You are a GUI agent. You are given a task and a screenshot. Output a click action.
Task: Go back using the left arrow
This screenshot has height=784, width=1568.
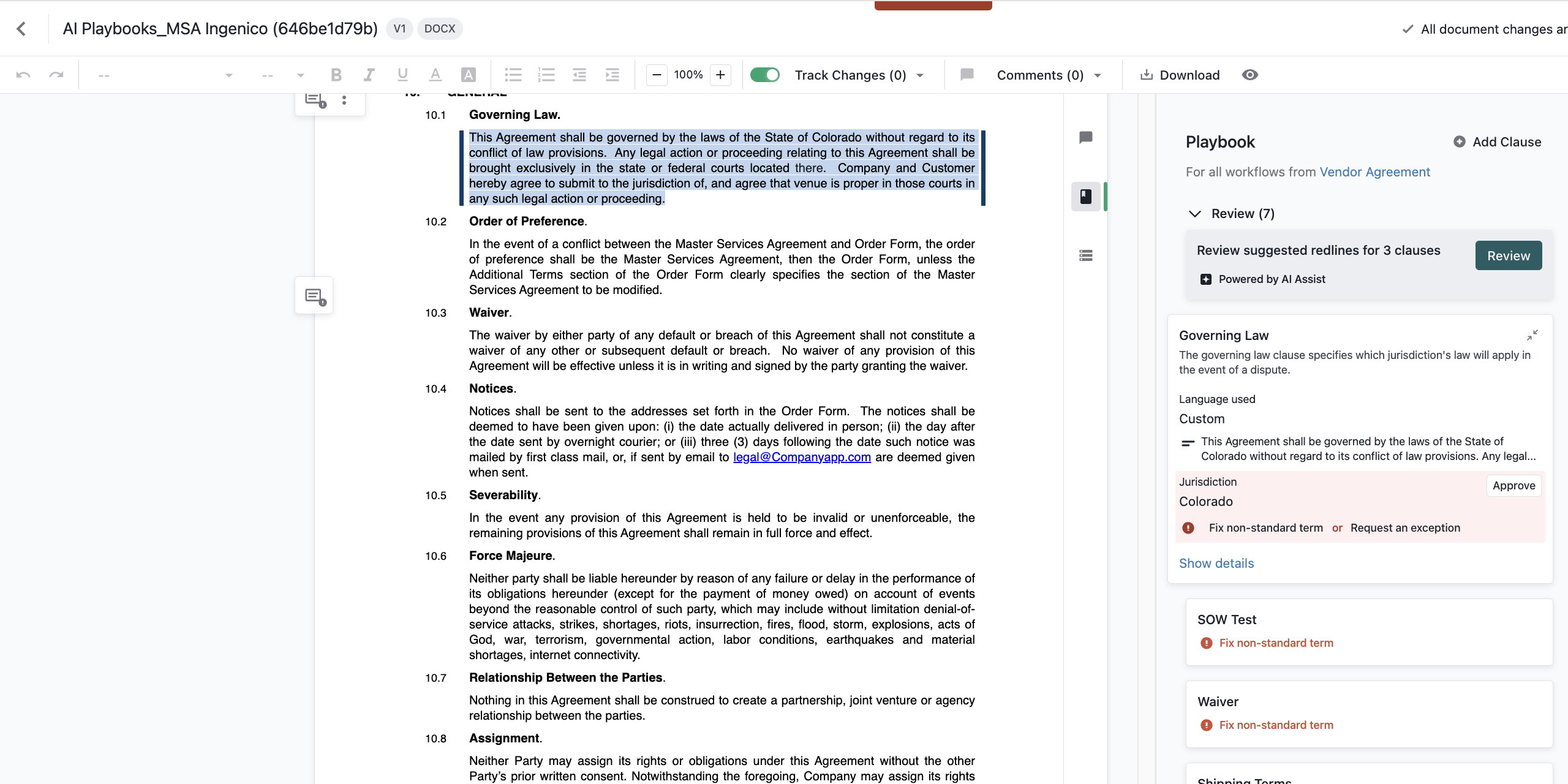[x=22, y=29]
